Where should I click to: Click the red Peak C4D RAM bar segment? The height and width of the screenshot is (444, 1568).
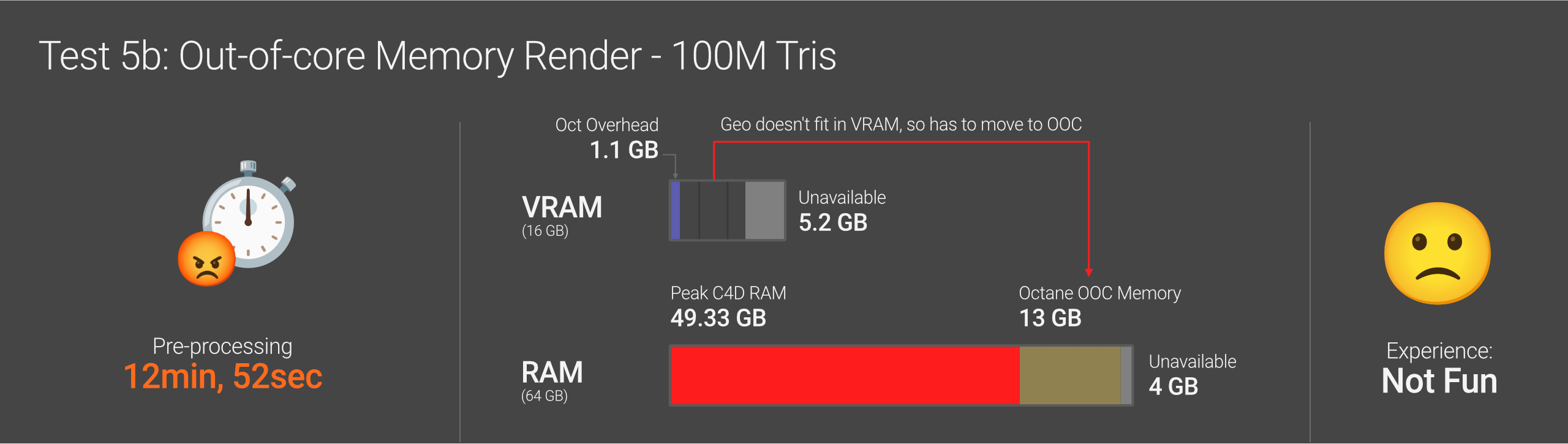(845, 375)
